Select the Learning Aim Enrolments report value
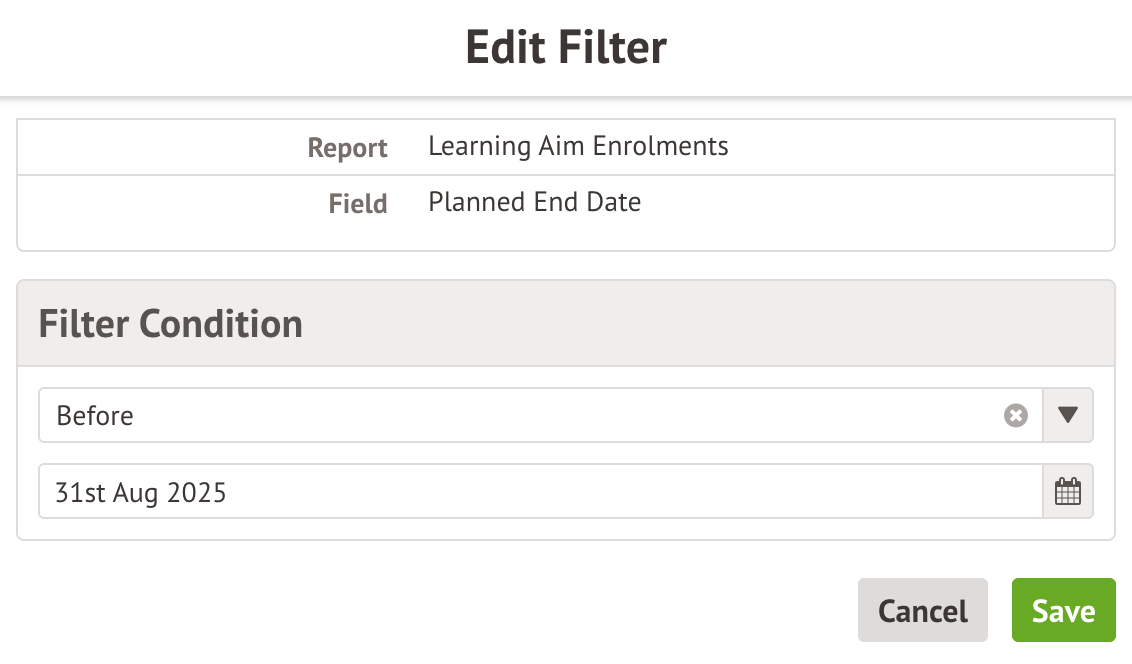Image resolution: width=1132 pixels, height=664 pixels. pos(578,146)
